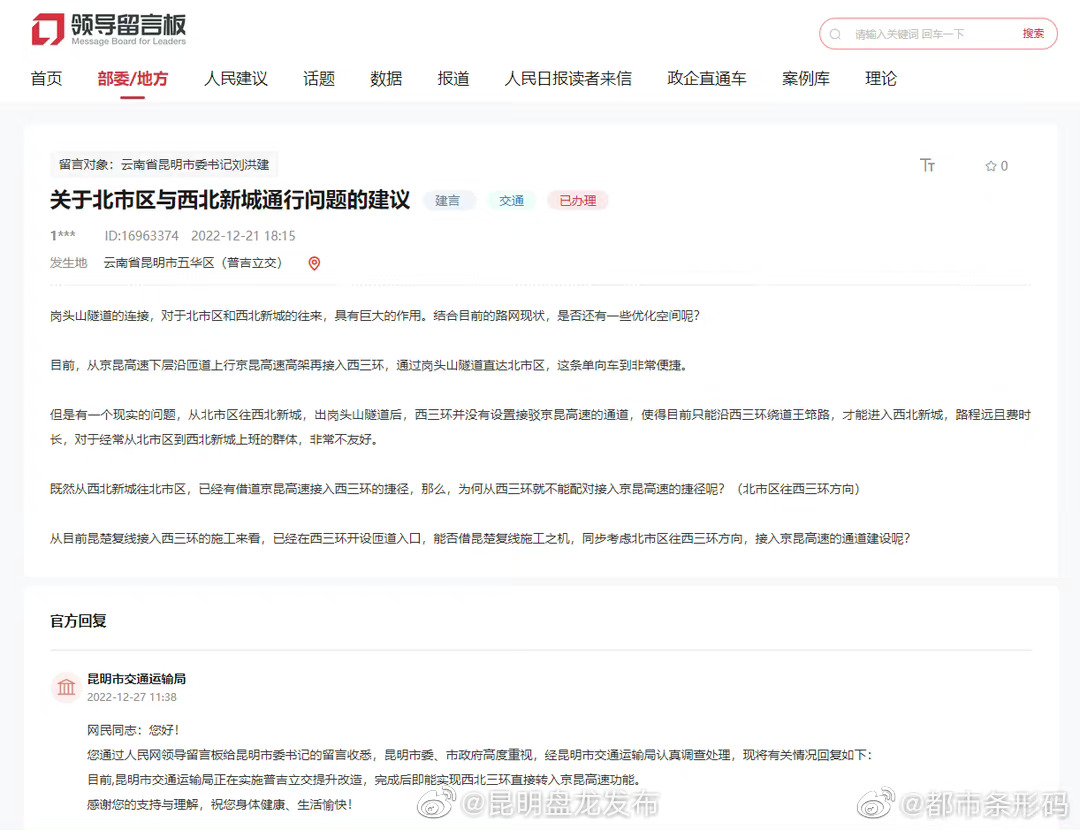Click 留言对象 云南省昆明市委书记刘洪建 label
This screenshot has width=1080, height=830.
pos(164,165)
